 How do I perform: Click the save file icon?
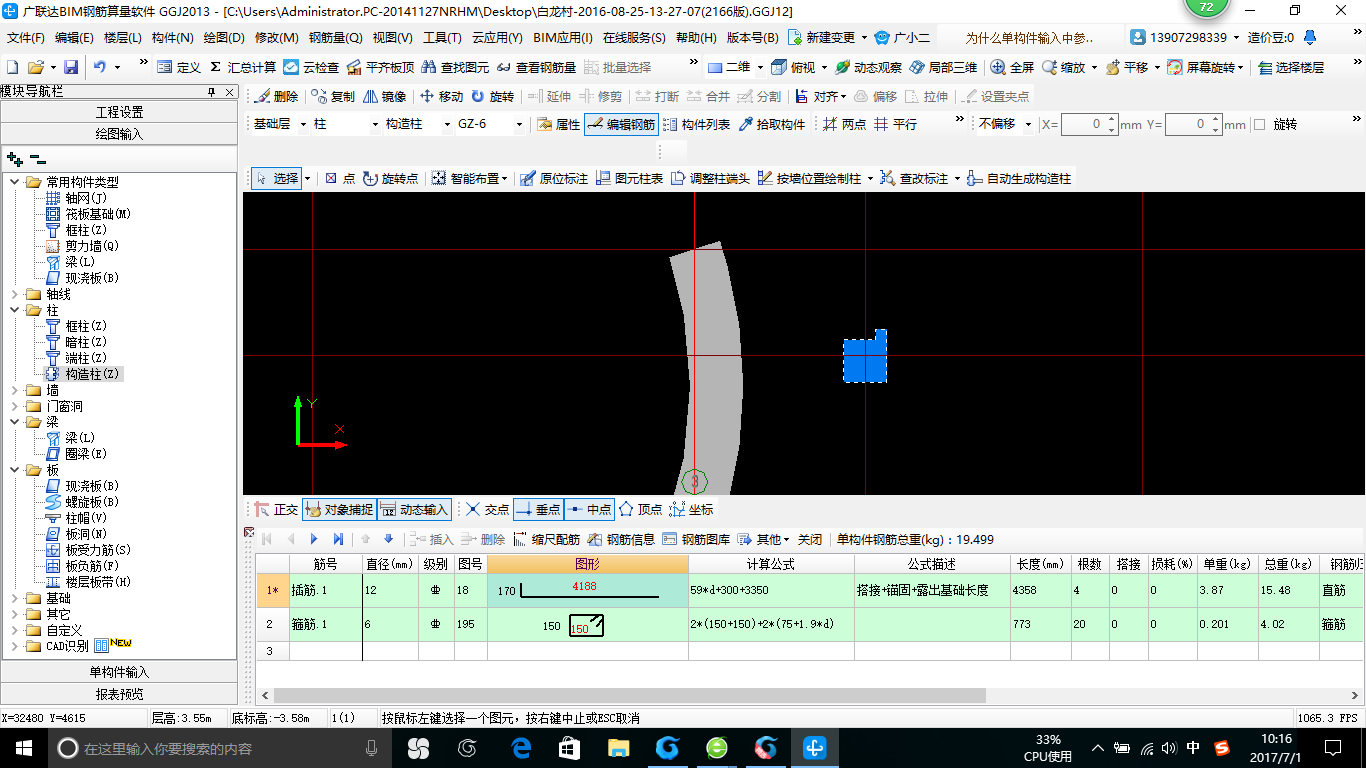pyautogui.click(x=71, y=67)
